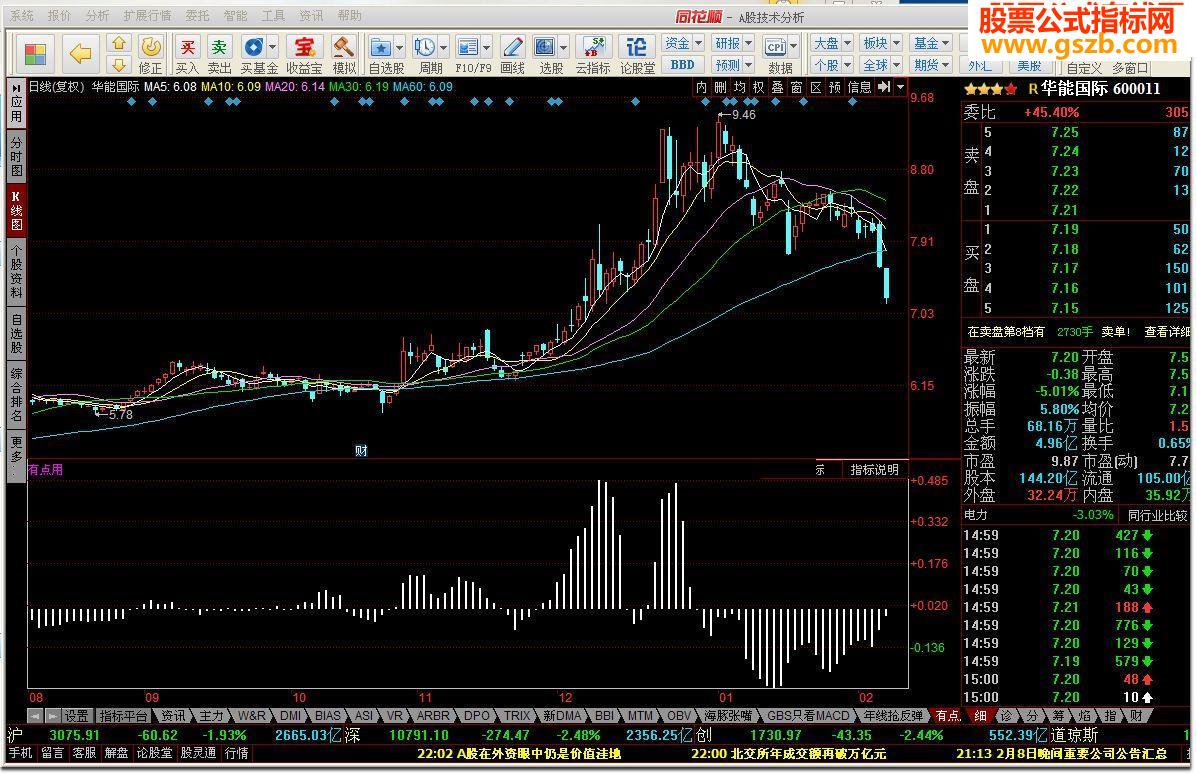The width and height of the screenshot is (1196, 774).
Task: Open the 云指标 cloud indicator icon
Action: (593, 47)
